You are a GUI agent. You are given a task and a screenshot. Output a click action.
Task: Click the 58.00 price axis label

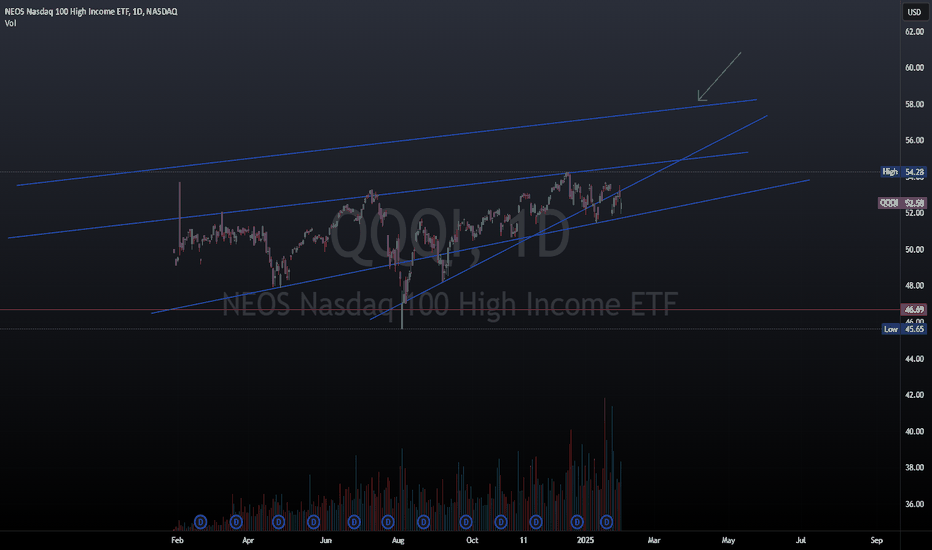[x=914, y=104]
